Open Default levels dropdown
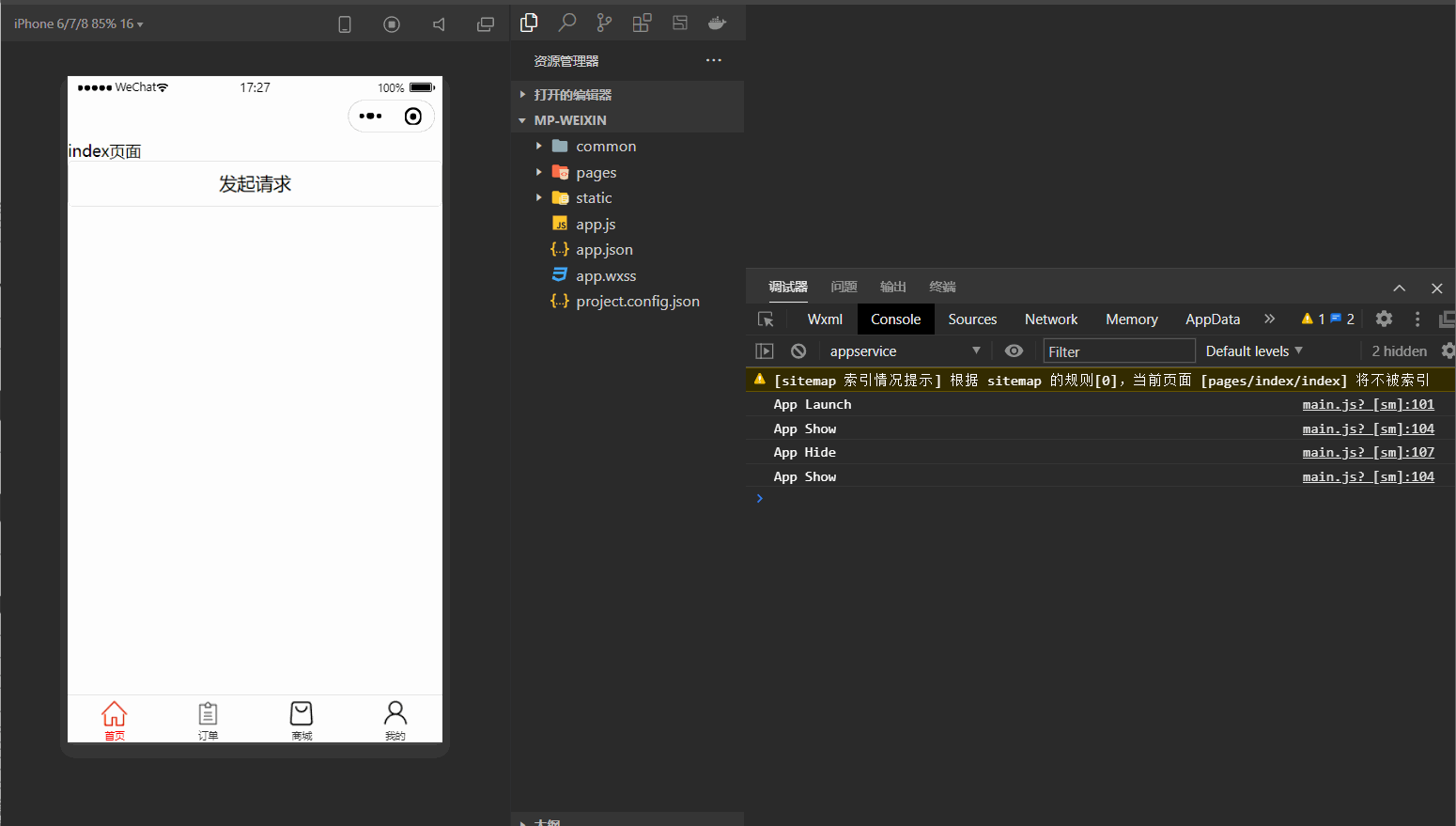 click(x=1254, y=351)
